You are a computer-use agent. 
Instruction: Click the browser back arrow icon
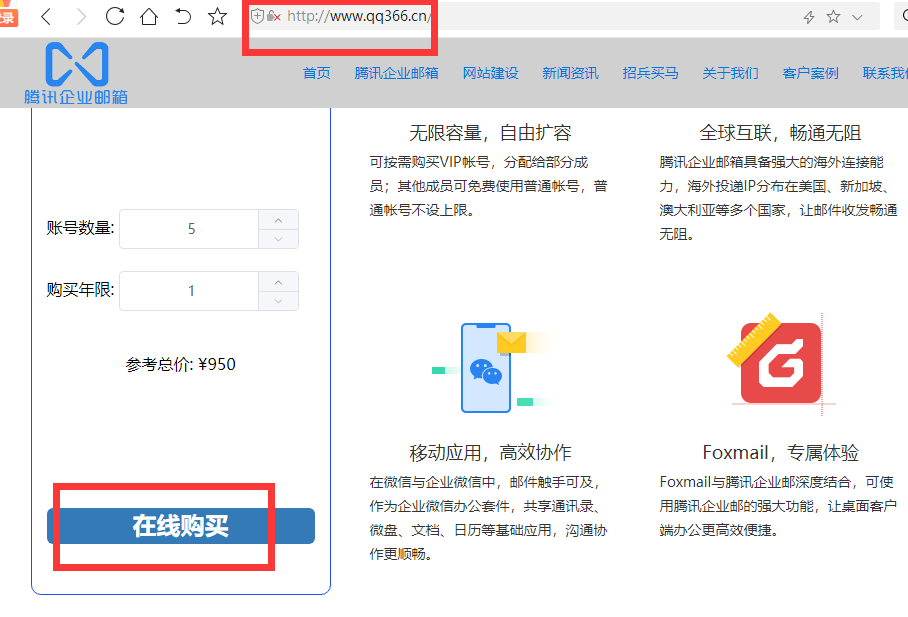coord(45,16)
